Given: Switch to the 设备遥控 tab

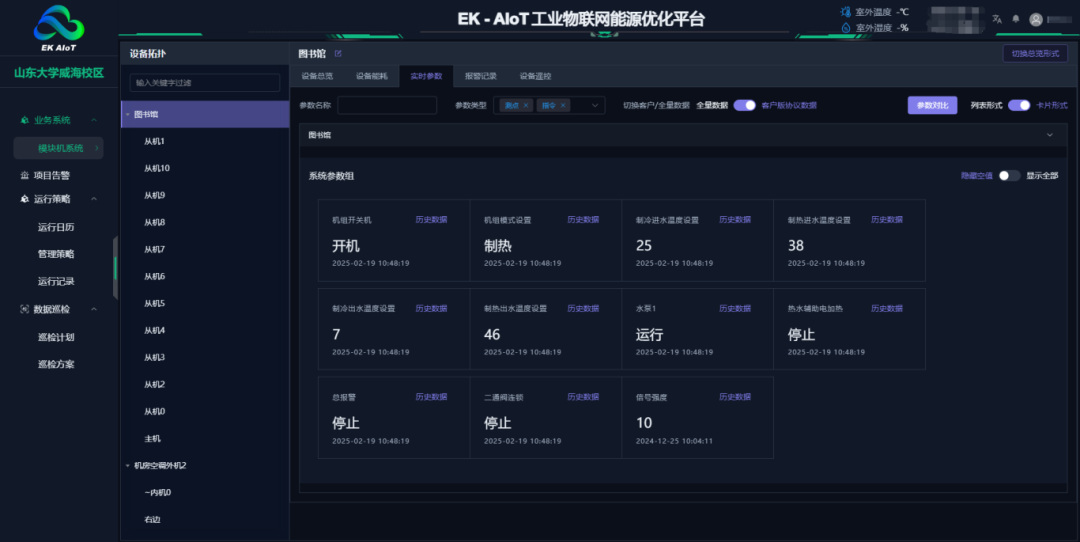Looking at the screenshot, I should [535, 76].
